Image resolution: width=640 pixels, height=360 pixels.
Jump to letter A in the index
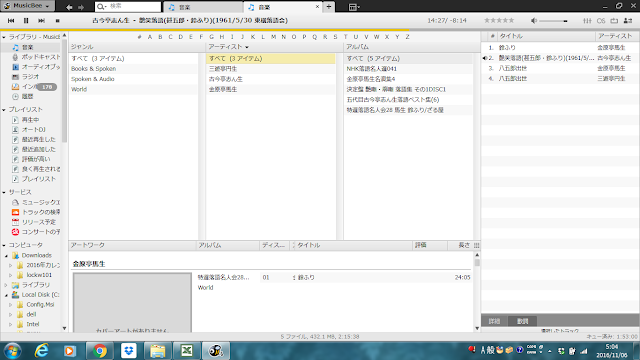point(150,37)
